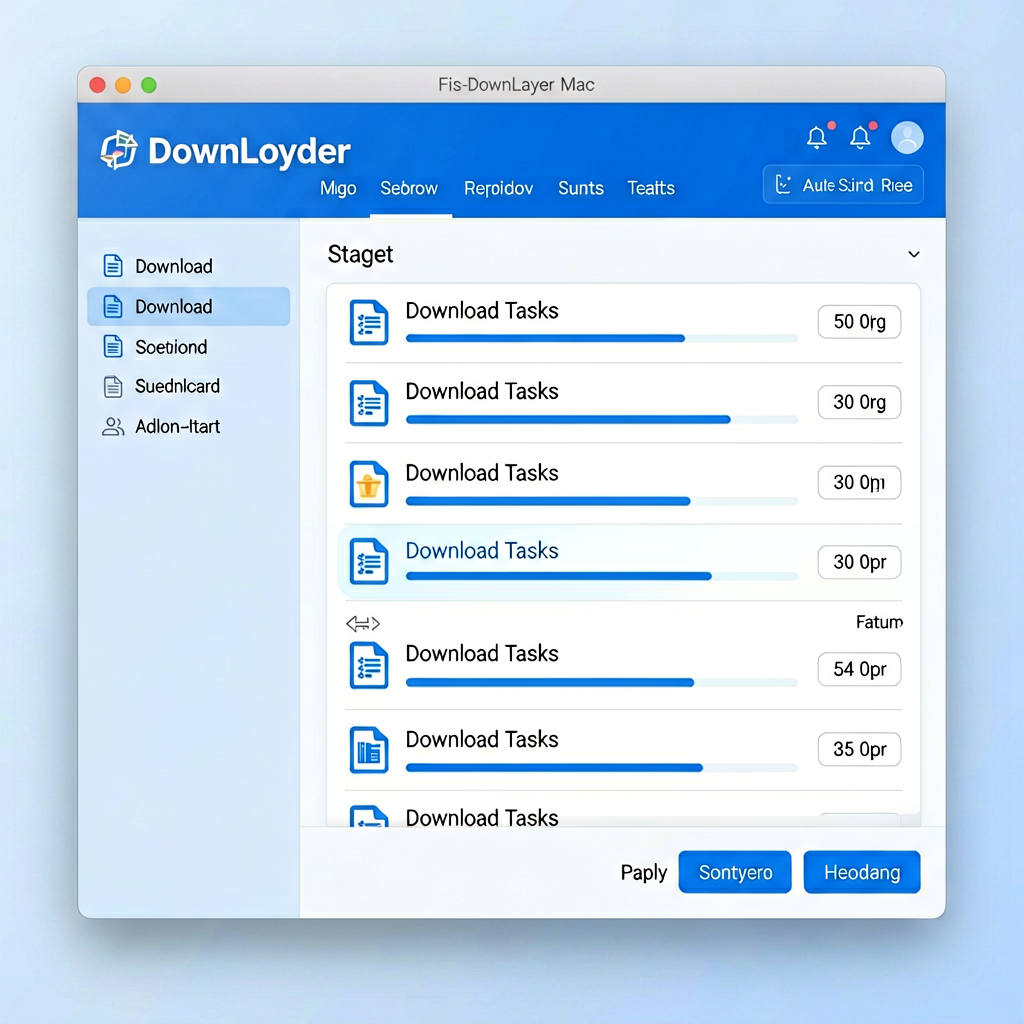The image size is (1024, 1024).
Task: Click the DownLoyder logo icon
Action: pyautogui.click(x=119, y=150)
